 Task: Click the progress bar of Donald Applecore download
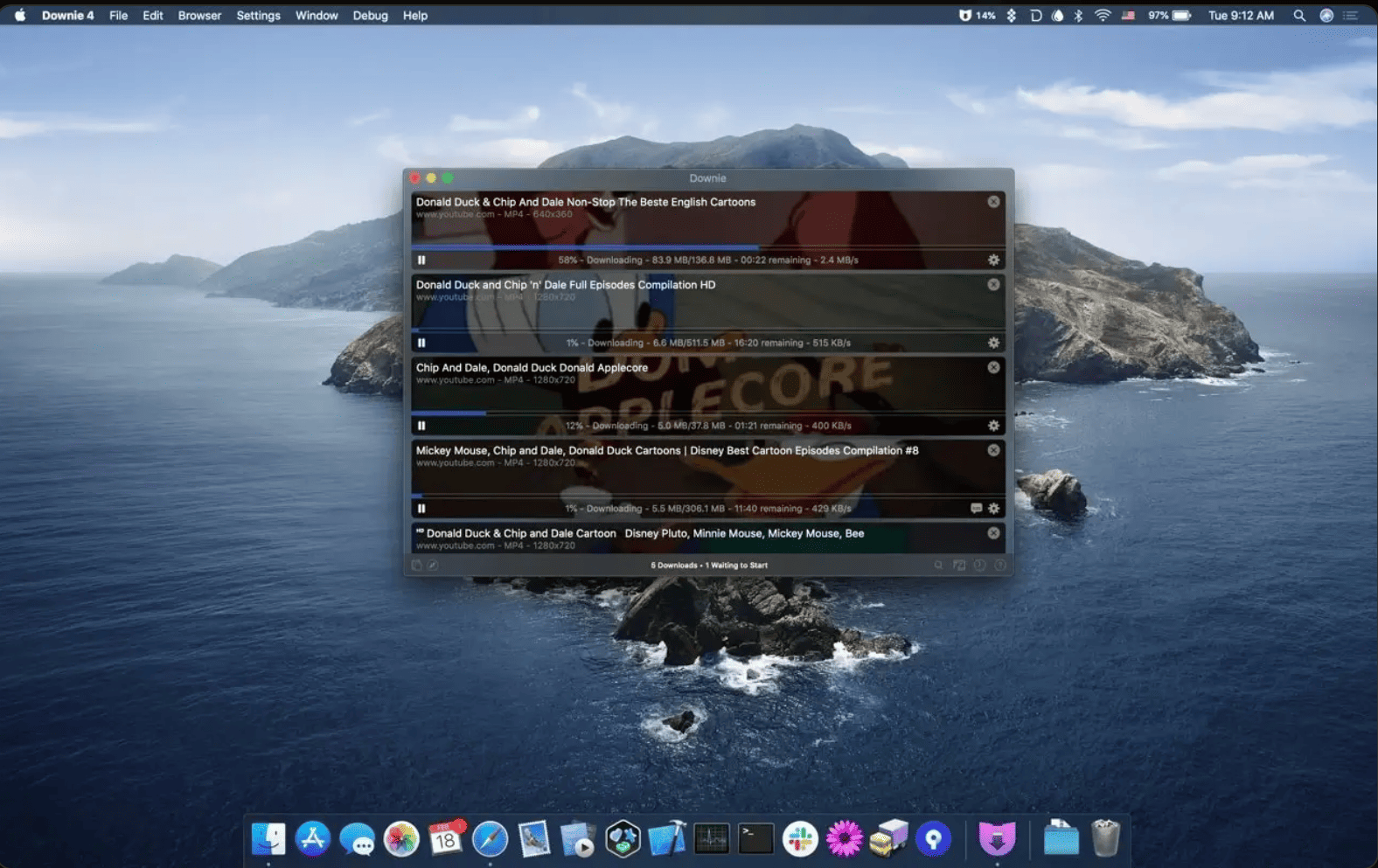[708, 413]
